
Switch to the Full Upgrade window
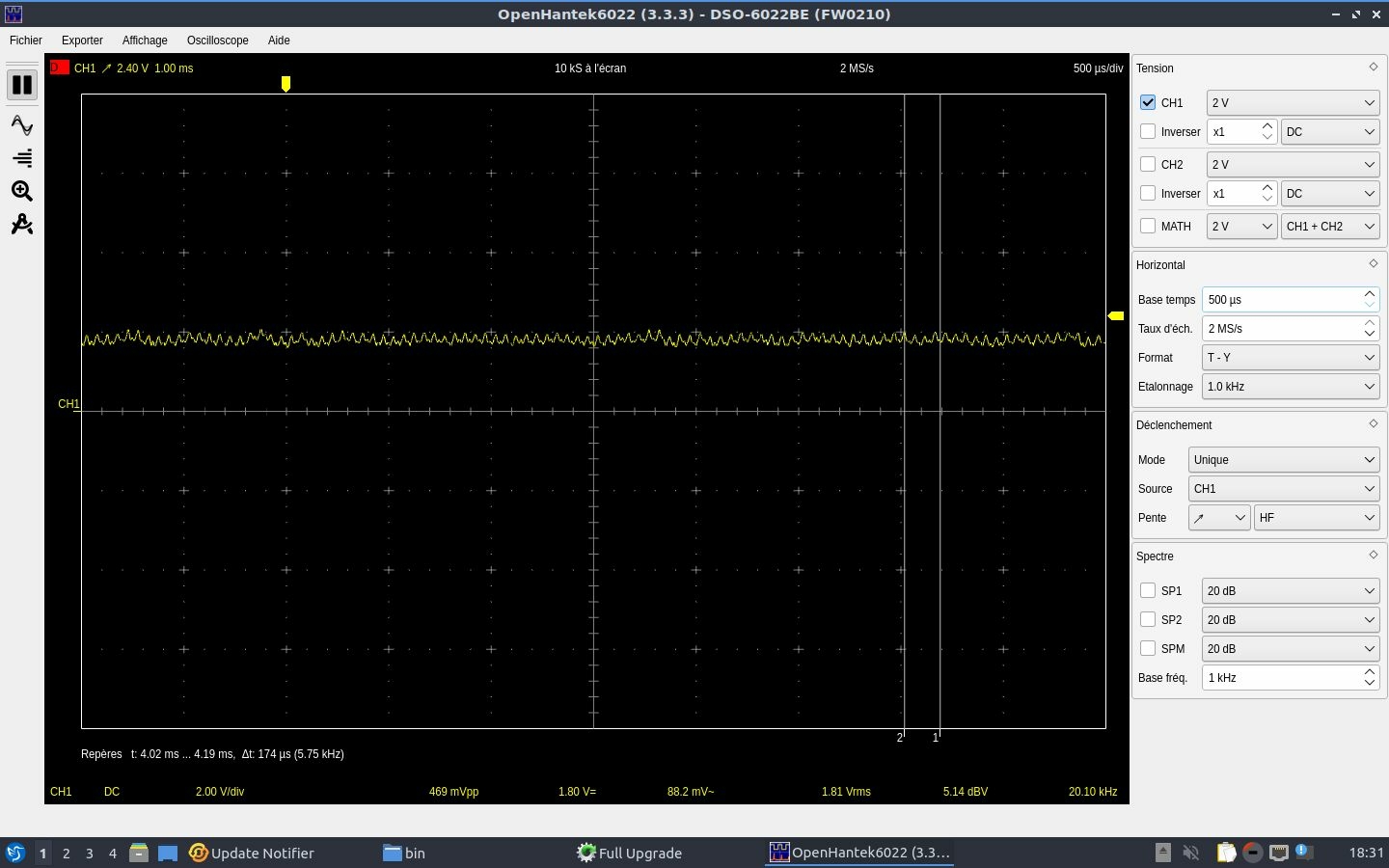[630, 853]
